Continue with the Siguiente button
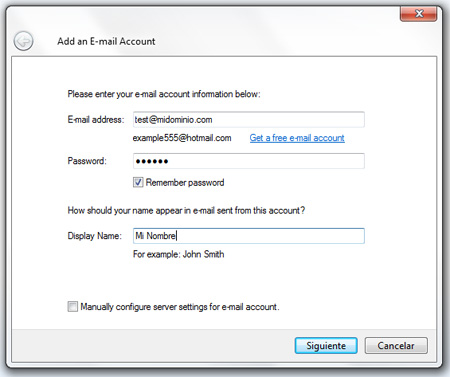 tap(326, 346)
